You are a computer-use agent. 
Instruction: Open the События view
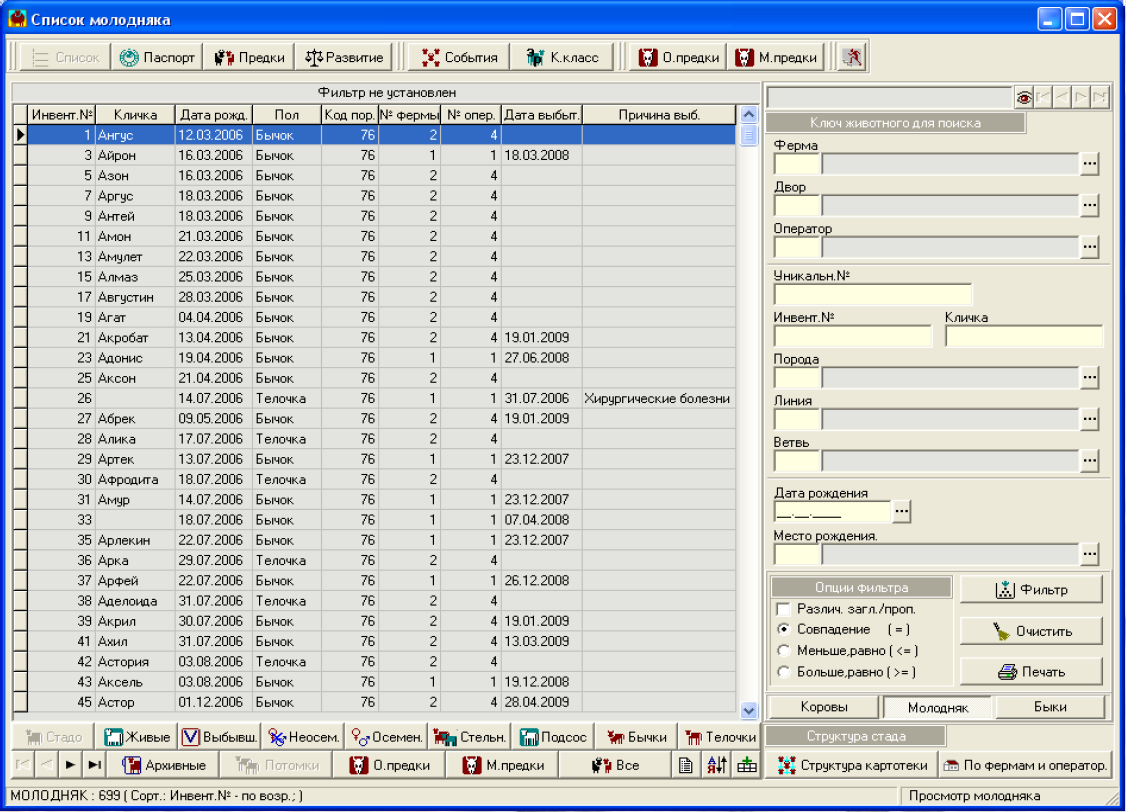(459, 57)
